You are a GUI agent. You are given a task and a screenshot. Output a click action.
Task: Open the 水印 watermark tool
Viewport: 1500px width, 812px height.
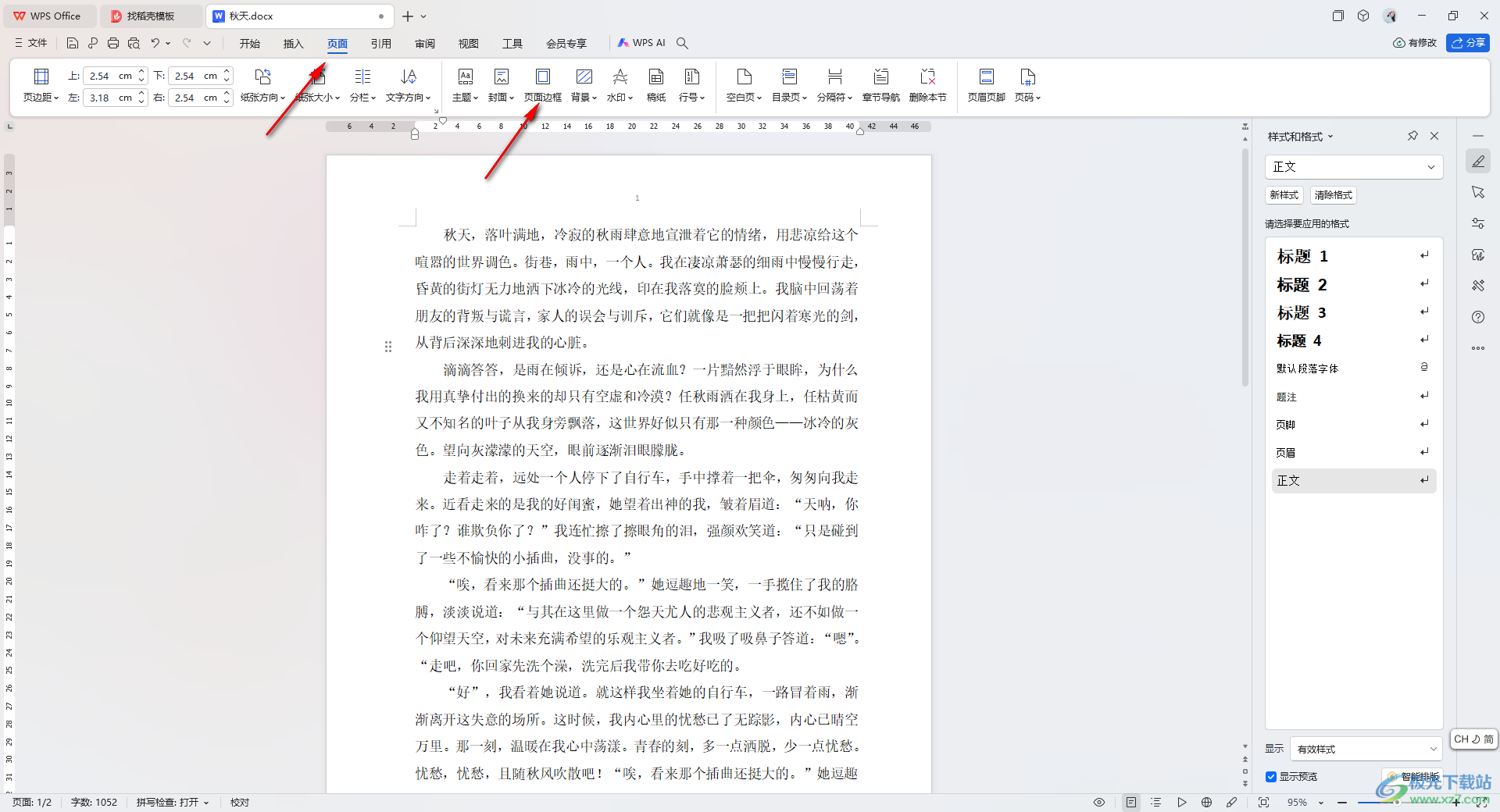pyautogui.click(x=620, y=85)
